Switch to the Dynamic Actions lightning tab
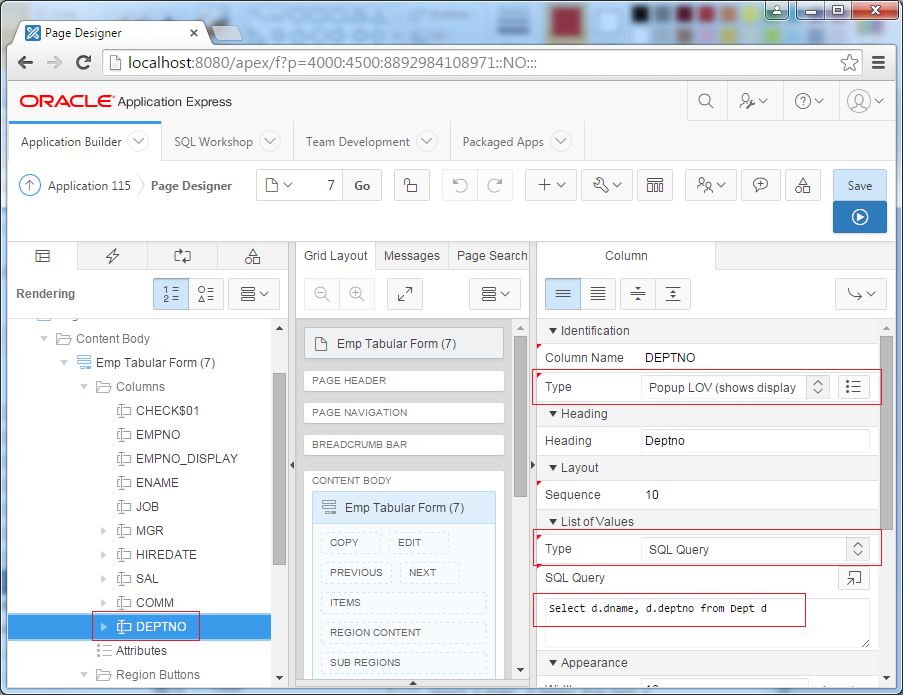Screen dimensions: 903x695 [x=112, y=256]
